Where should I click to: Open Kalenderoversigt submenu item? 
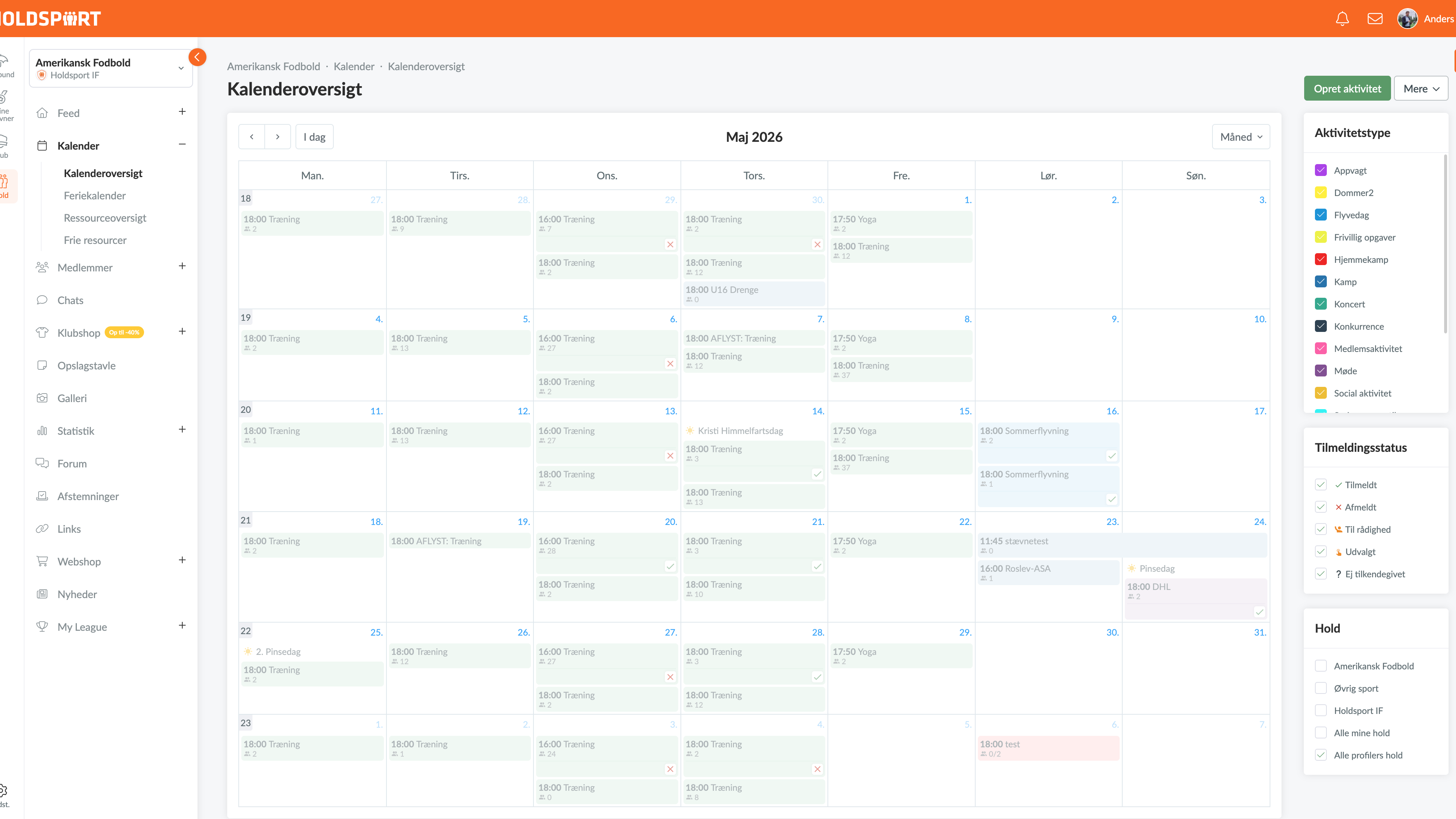click(103, 173)
